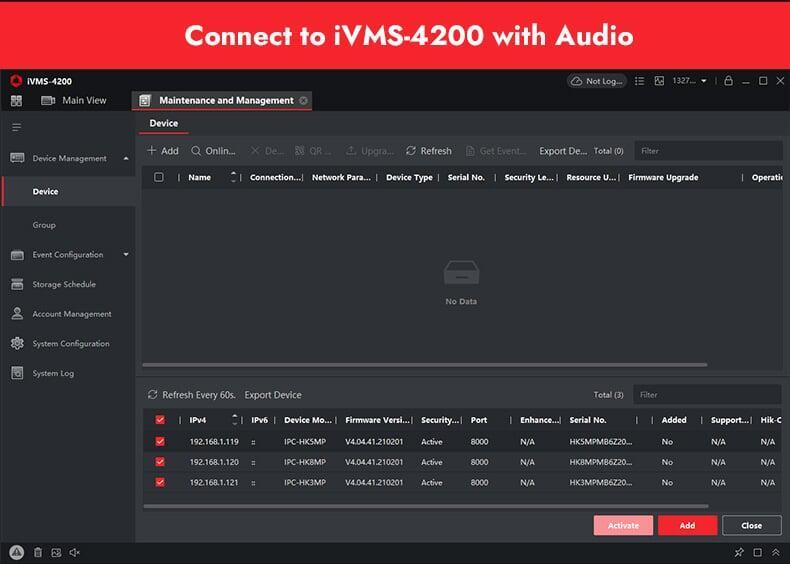Click the Activate button
The width and height of the screenshot is (790, 564).
[623, 525]
